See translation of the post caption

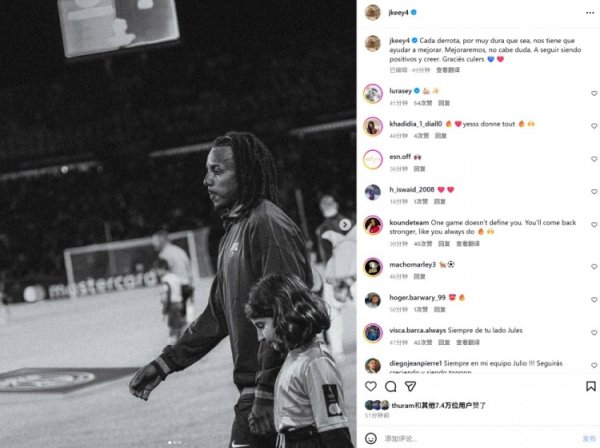(448, 70)
